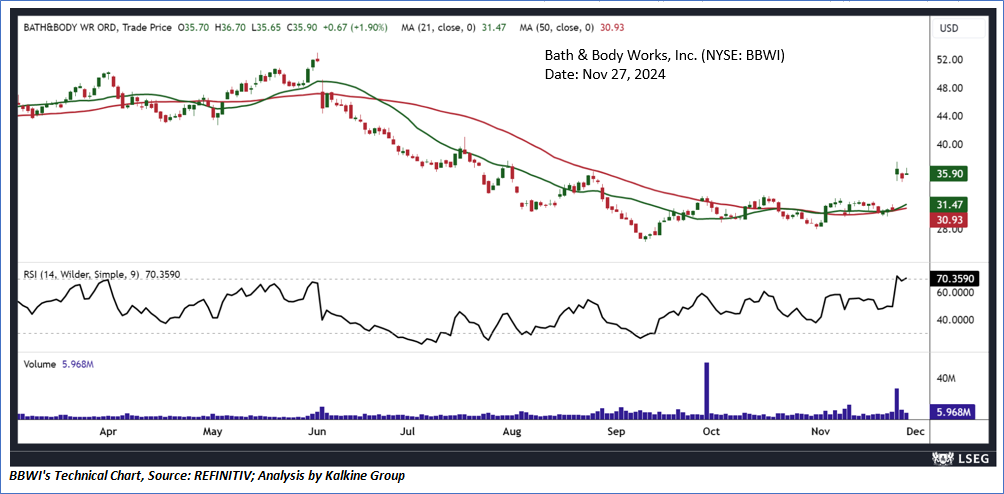Click the 52.00 price axis label

point(949,60)
